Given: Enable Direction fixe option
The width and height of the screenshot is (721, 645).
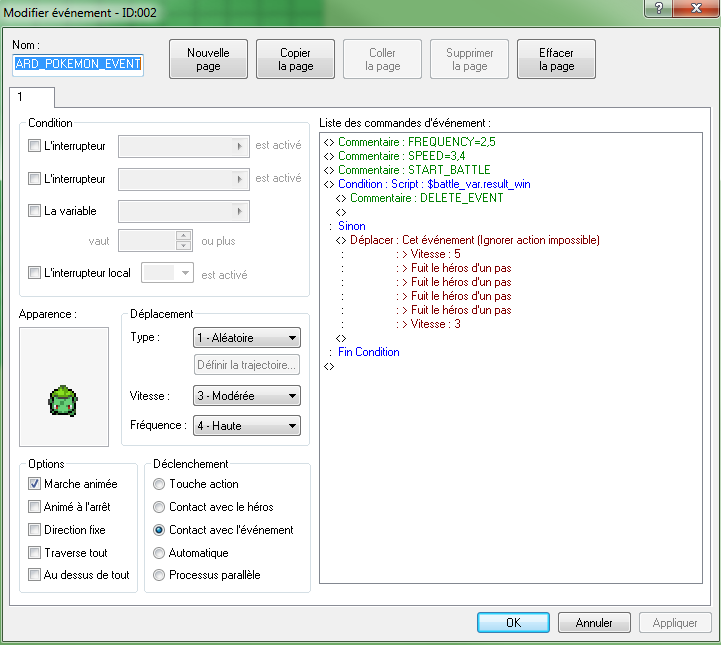Looking at the screenshot, I should pyautogui.click(x=34, y=530).
